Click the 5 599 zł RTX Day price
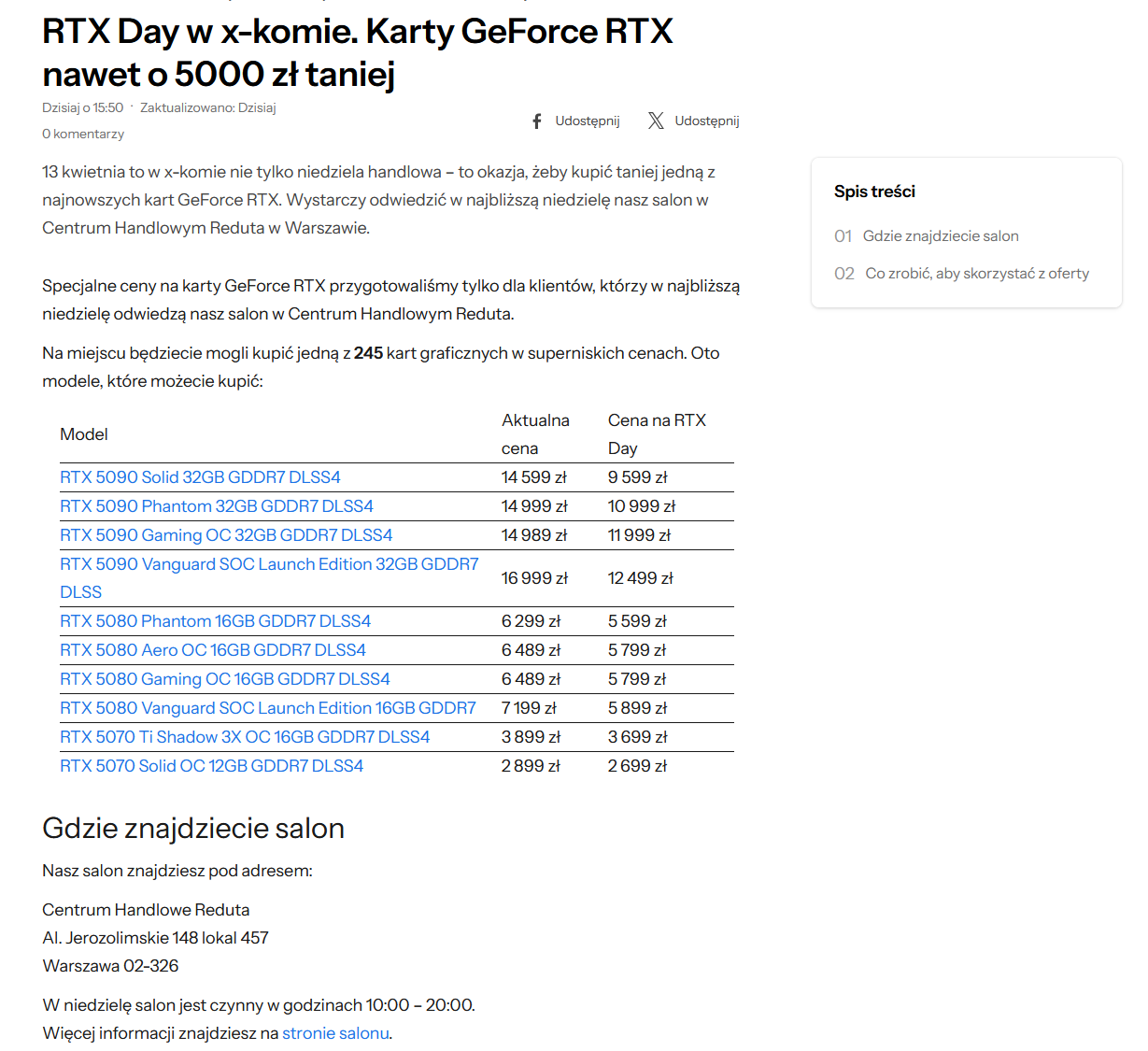 pyautogui.click(x=637, y=621)
